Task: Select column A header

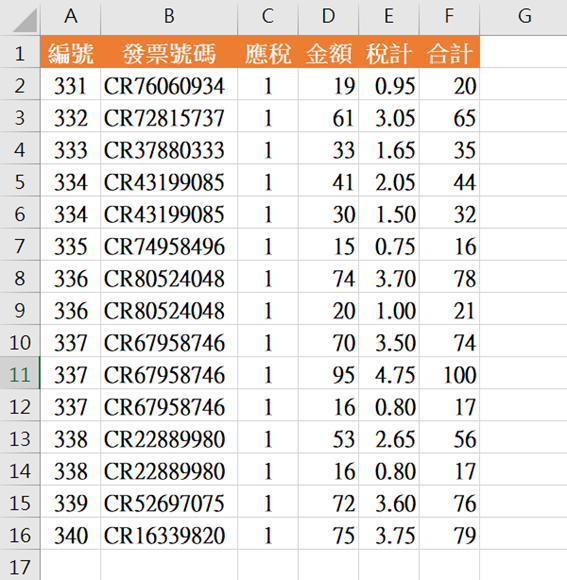Action: [70, 17]
